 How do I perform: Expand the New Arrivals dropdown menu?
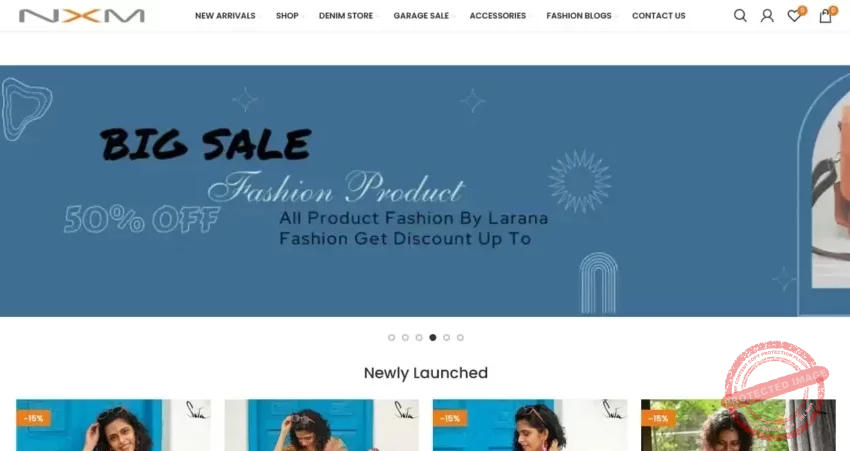coord(225,16)
